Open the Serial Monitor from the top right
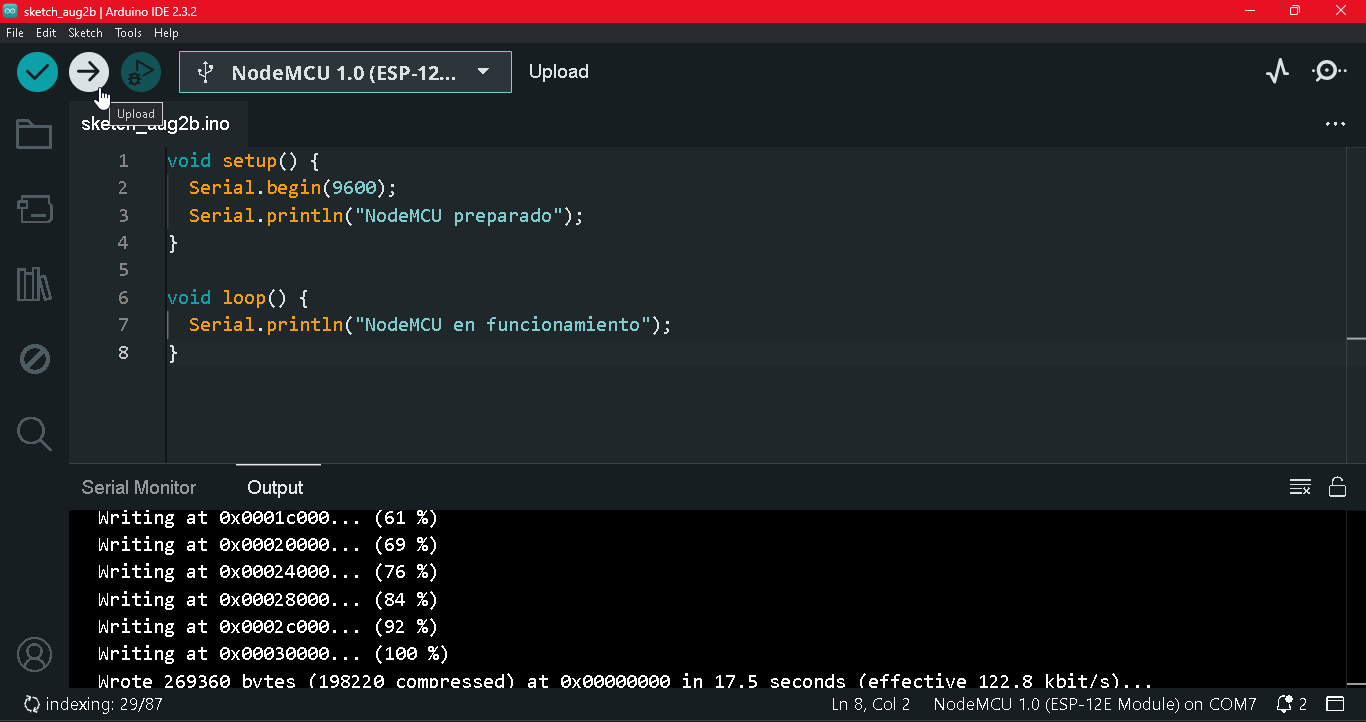The height and width of the screenshot is (722, 1366). (x=1329, y=71)
